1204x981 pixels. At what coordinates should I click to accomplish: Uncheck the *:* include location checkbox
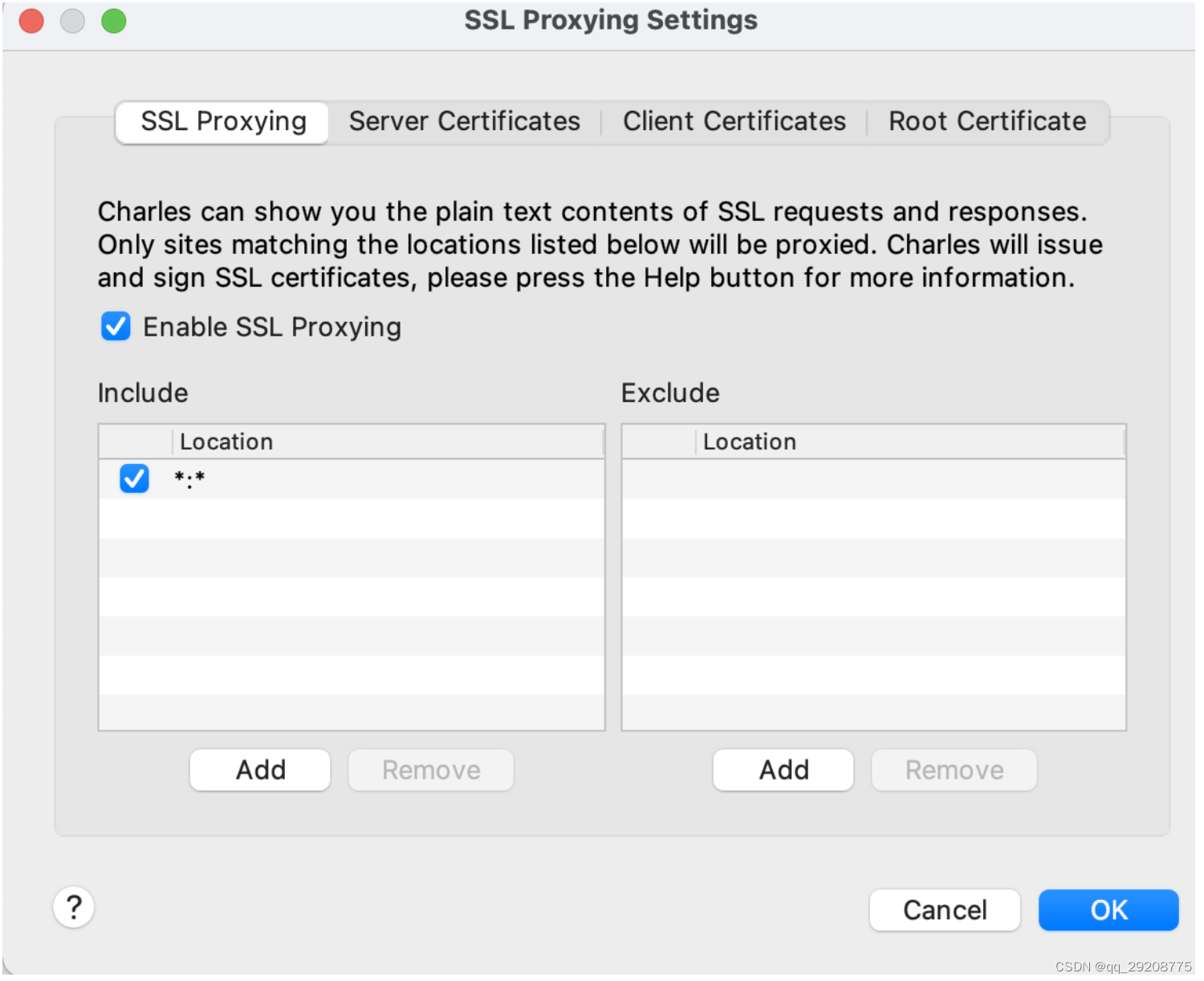pyautogui.click(x=134, y=478)
